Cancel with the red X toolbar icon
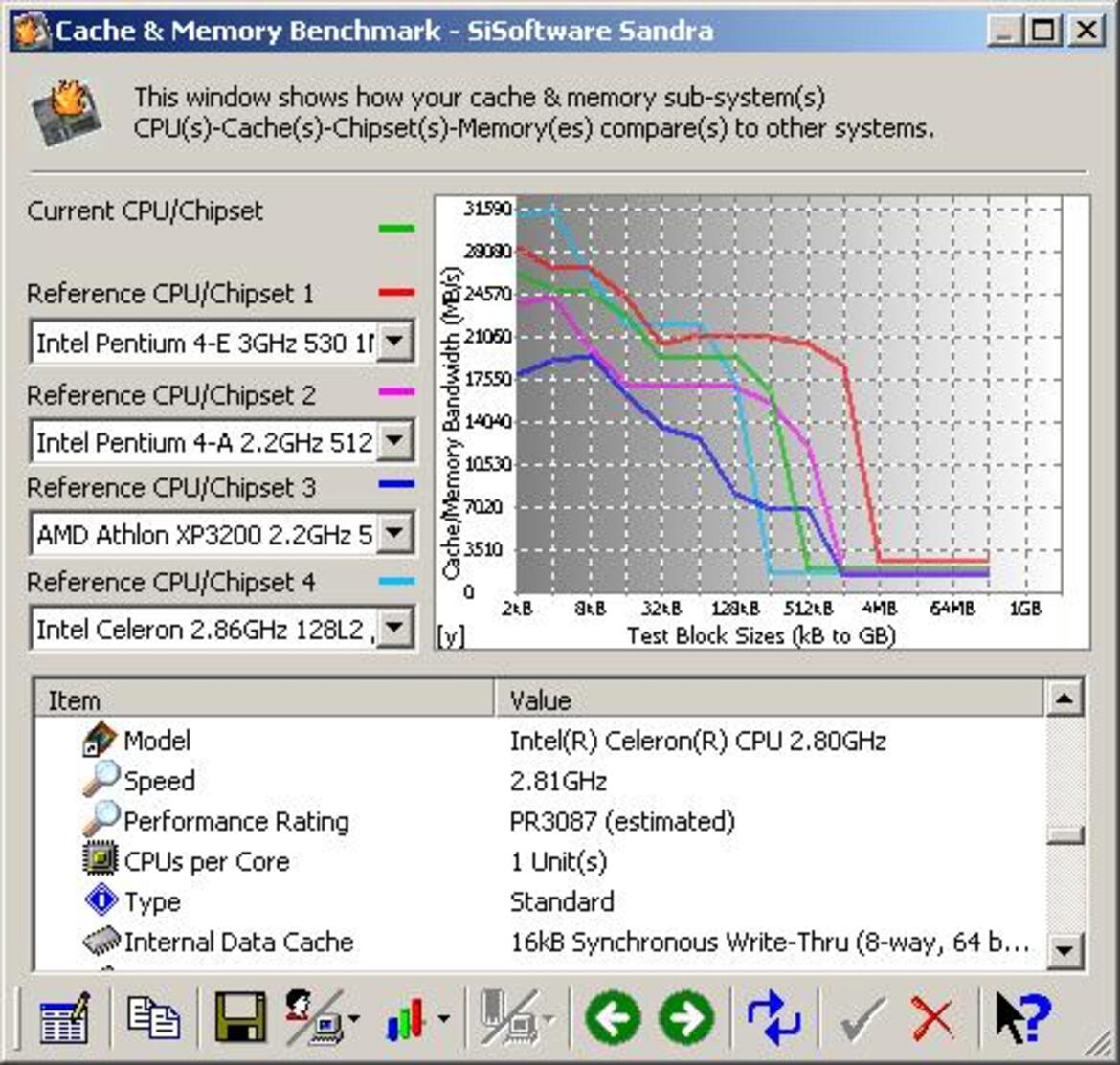Screen dimensions: 1120x1065 (932, 1018)
